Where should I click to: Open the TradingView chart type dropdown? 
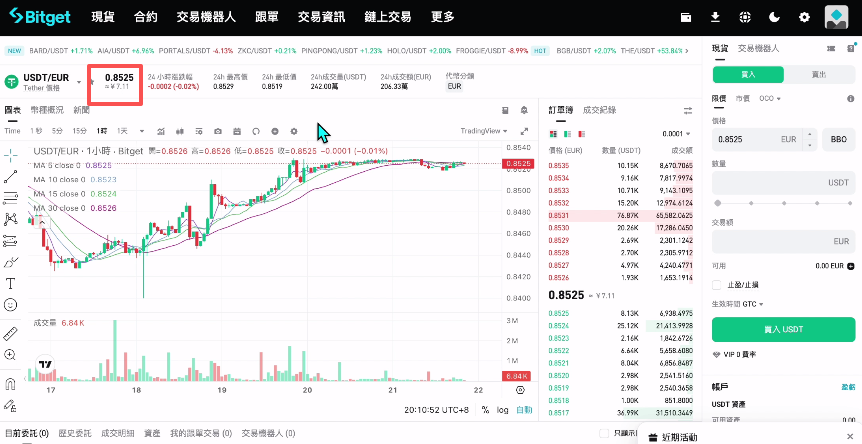pyautogui.click(x=488, y=131)
